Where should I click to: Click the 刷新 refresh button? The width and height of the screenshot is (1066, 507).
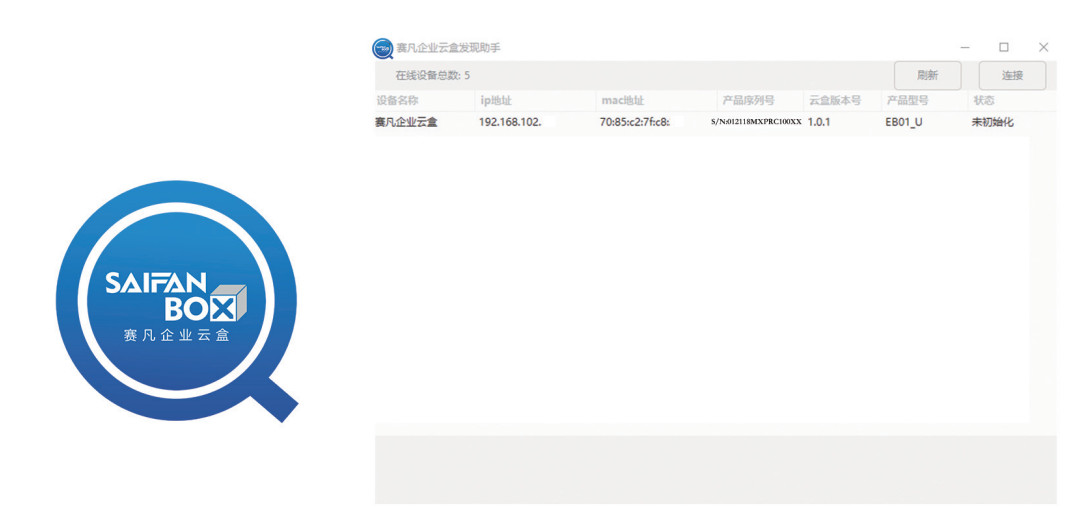[927, 75]
